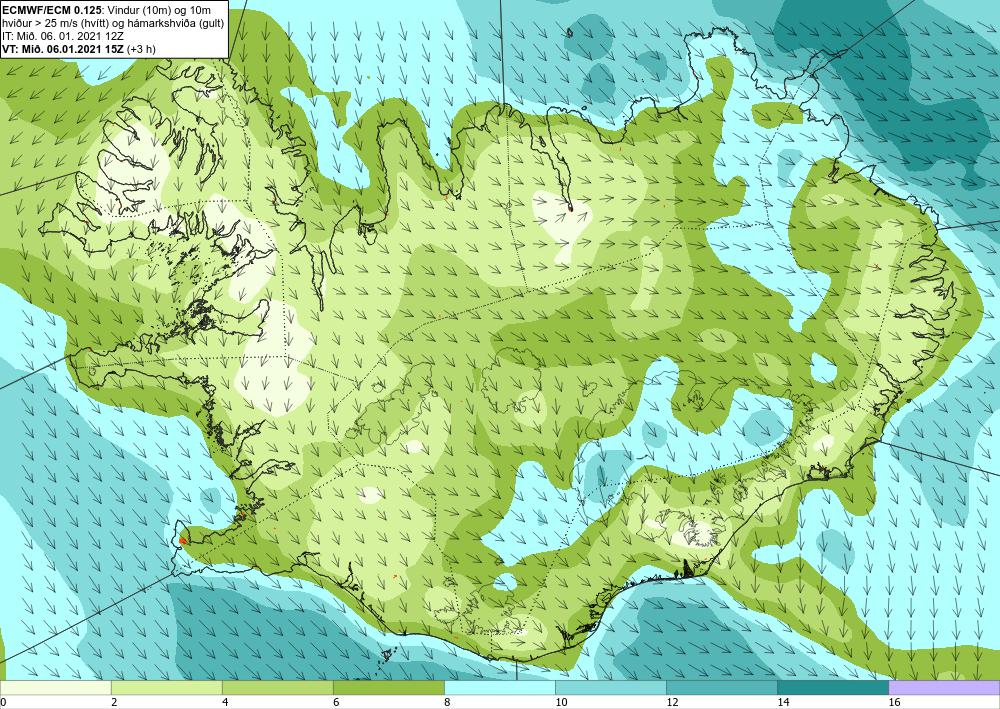Click the medium green 4–6 m/s legend swatch
Viewport: 1000px width, 709px height.
277,688
